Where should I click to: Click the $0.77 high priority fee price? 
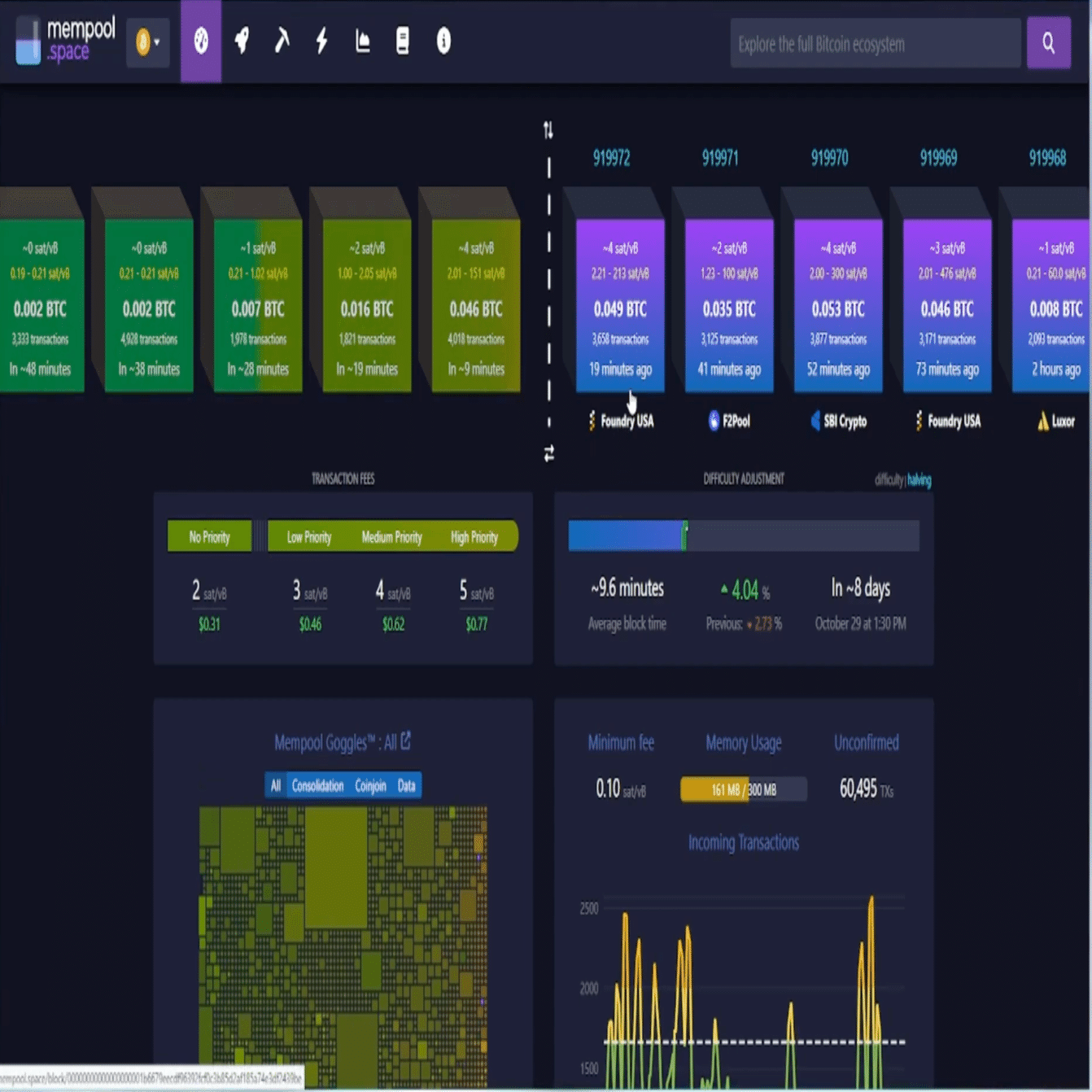(x=477, y=625)
